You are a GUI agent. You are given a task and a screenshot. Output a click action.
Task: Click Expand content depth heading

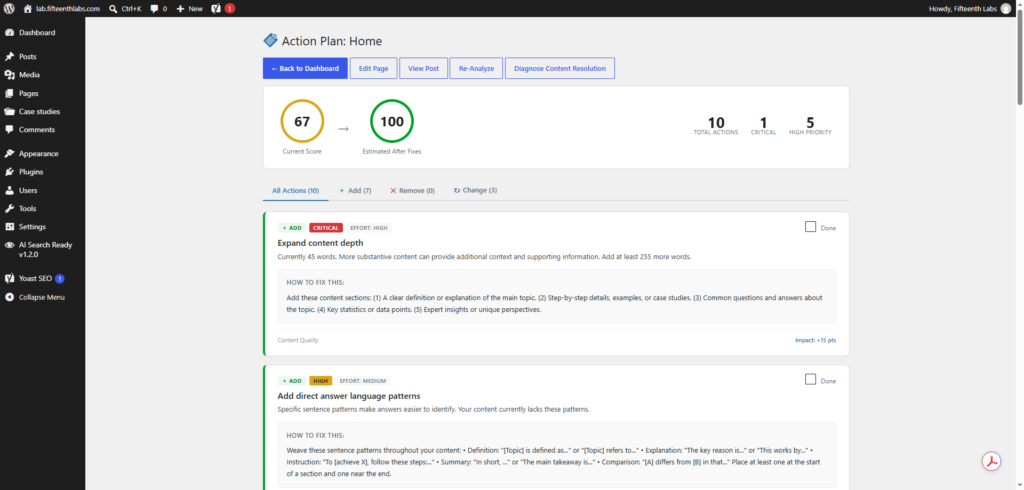point(321,243)
